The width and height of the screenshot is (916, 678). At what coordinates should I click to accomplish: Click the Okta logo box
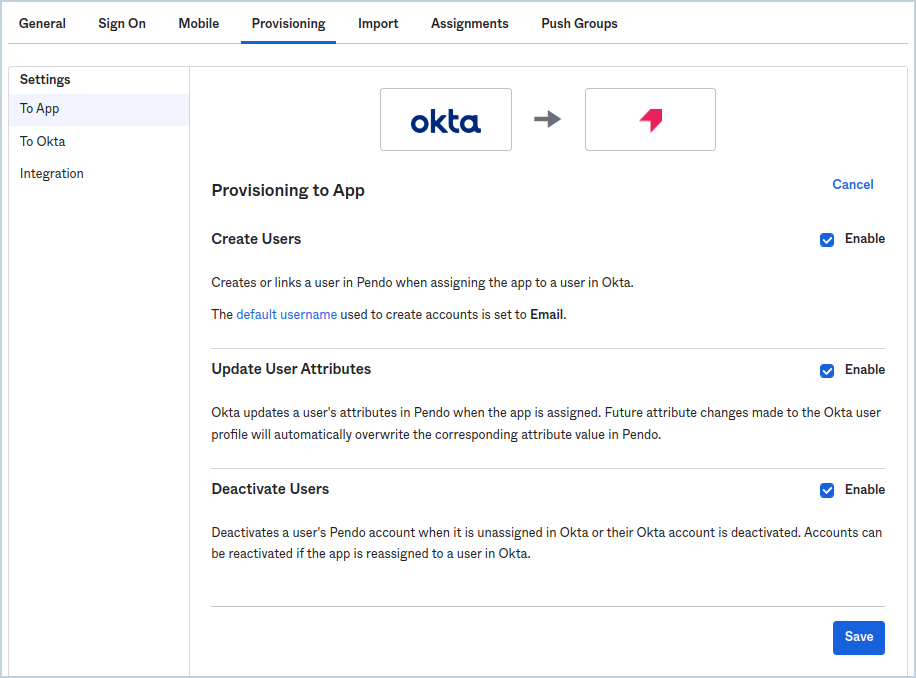(x=446, y=120)
